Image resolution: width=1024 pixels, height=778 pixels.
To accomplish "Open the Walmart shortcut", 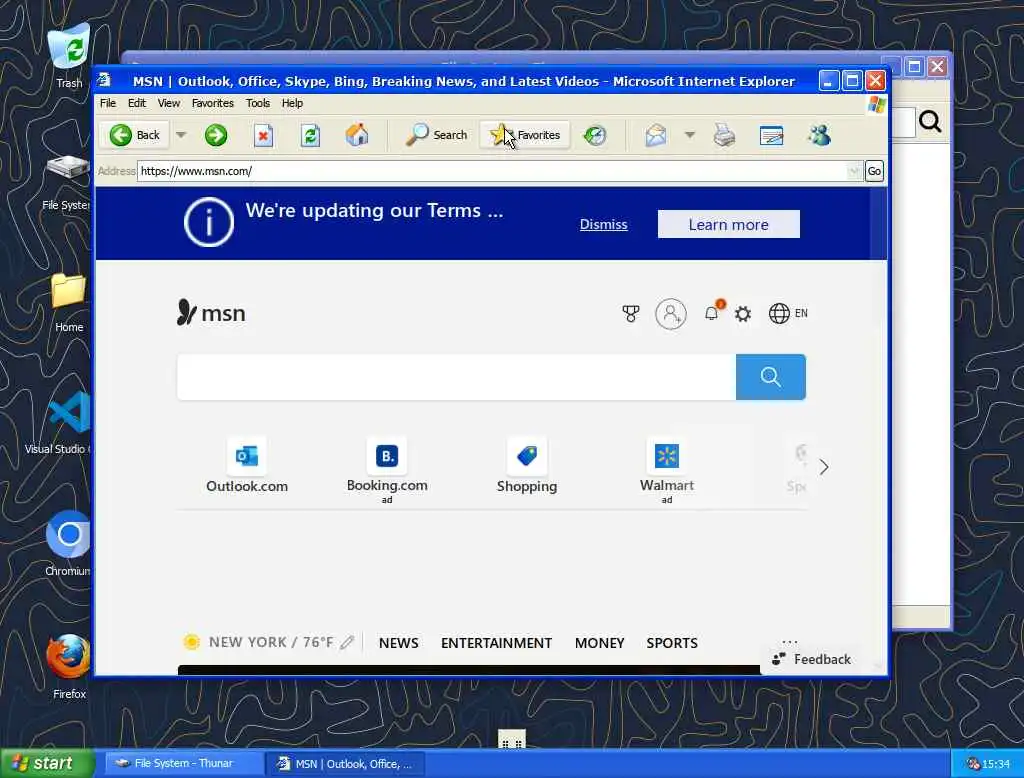I will point(667,470).
